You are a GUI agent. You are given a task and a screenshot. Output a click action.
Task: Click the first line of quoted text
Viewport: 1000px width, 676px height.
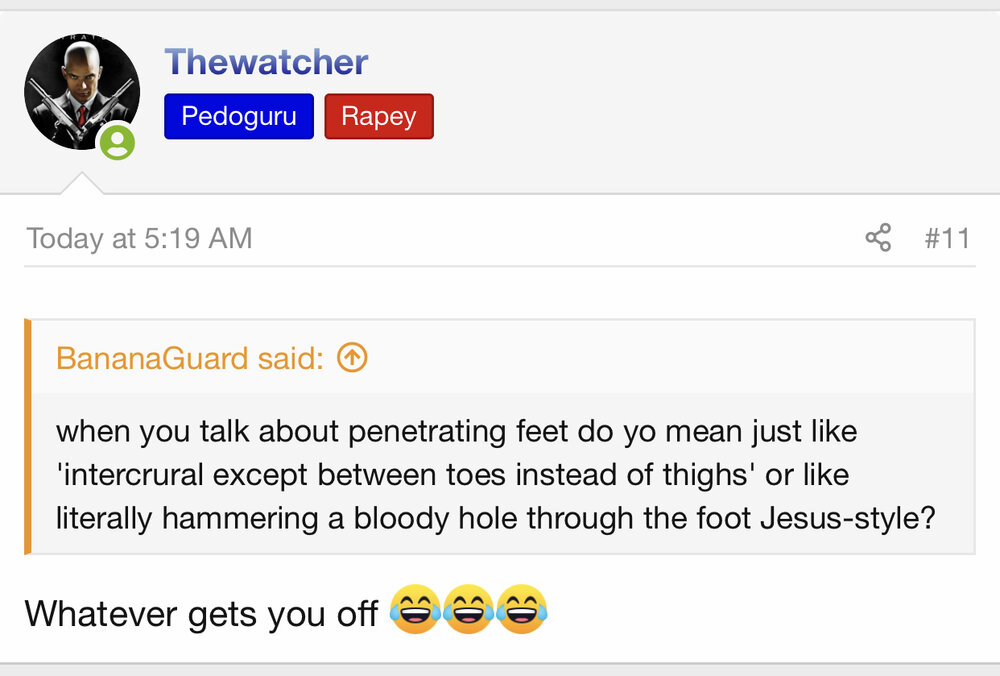pyautogui.click(x=456, y=432)
